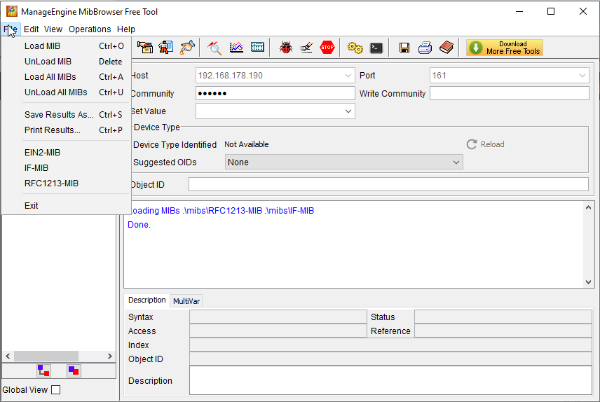This screenshot has height=402, width=600.
Task: Click the red STOP sign icon
Action: point(327,47)
